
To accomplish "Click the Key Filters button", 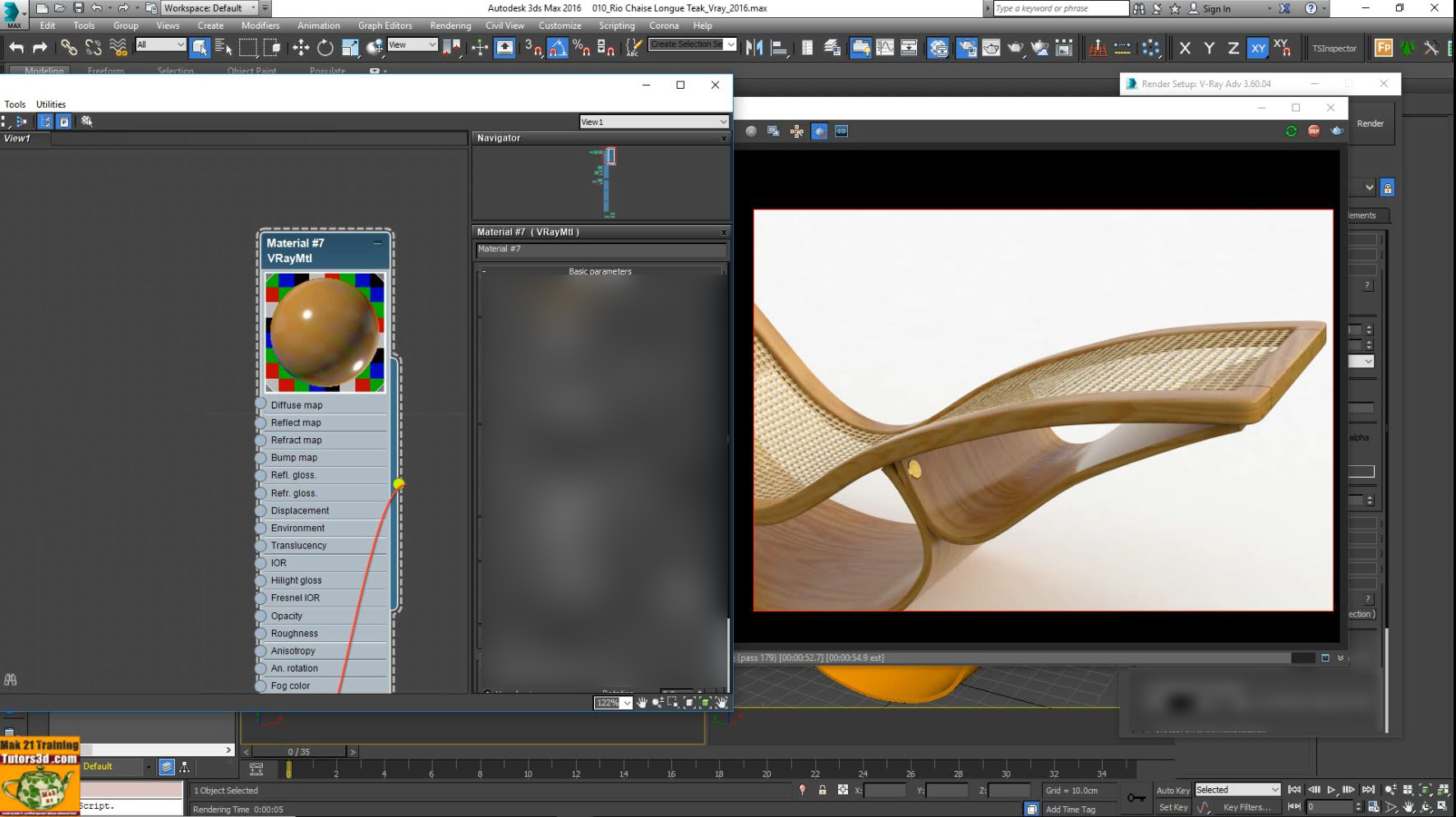I will point(1249,806).
